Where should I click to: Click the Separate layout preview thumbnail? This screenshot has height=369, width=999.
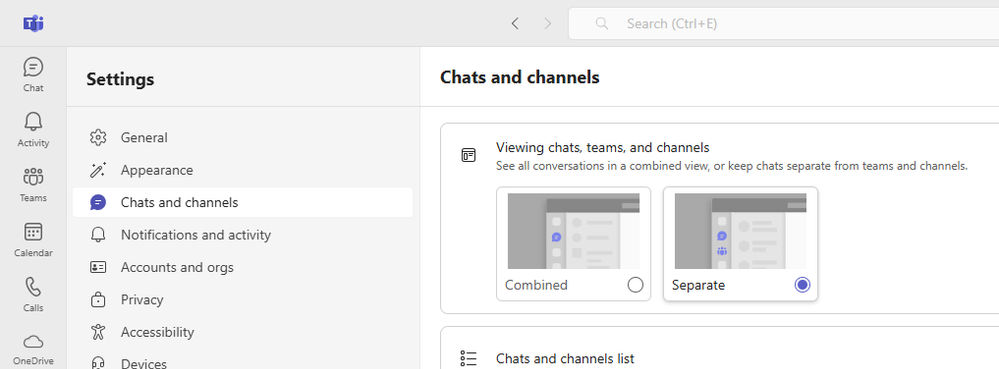740,231
